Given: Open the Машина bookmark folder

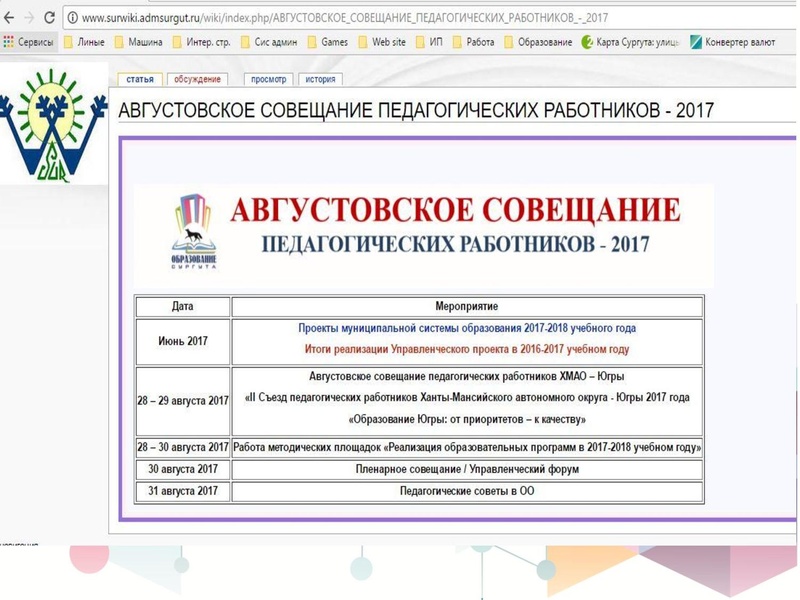Looking at the screenshot, I should [x=141, y=42].
